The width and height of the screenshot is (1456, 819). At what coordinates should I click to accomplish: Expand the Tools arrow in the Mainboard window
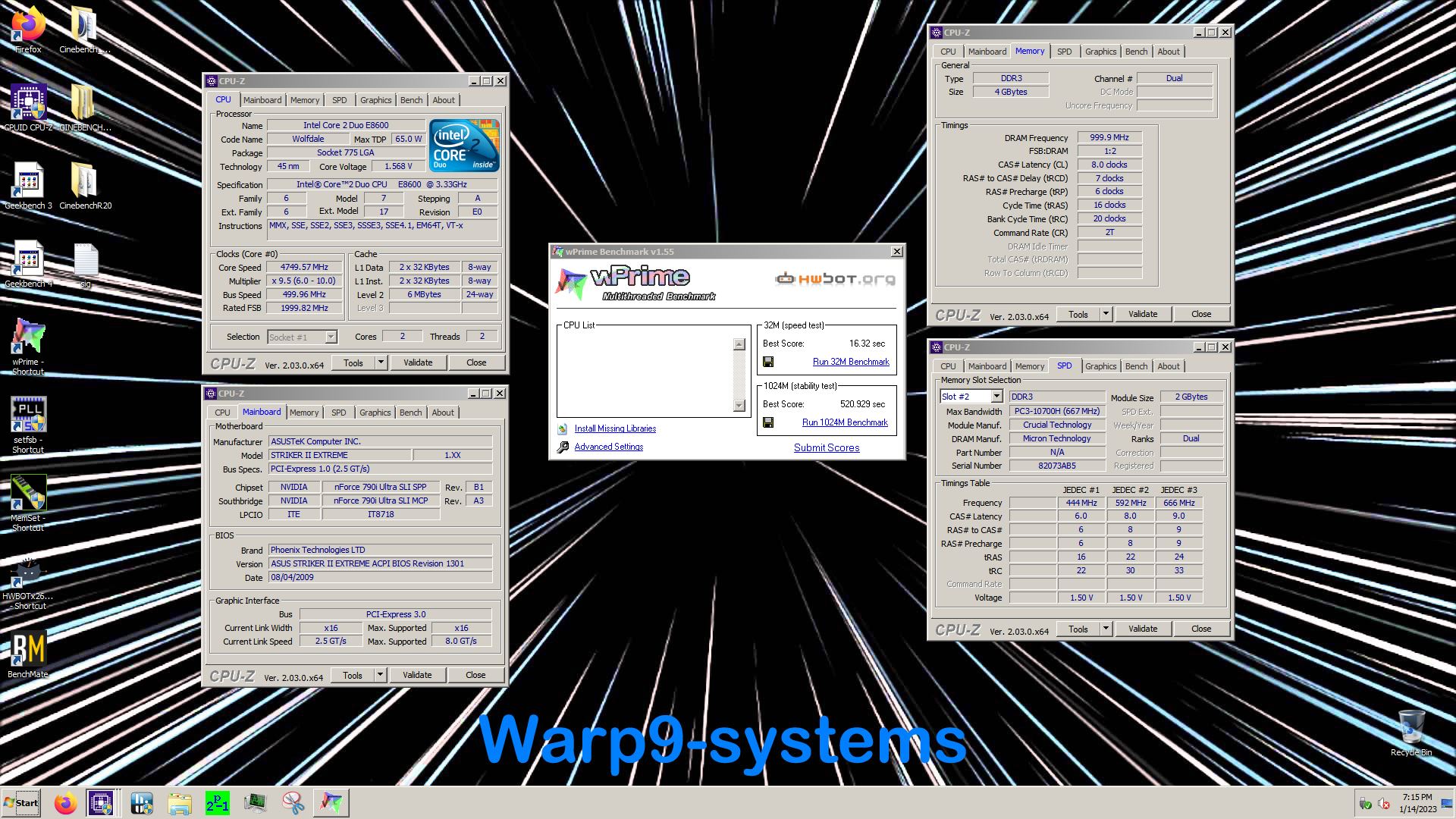381,675
